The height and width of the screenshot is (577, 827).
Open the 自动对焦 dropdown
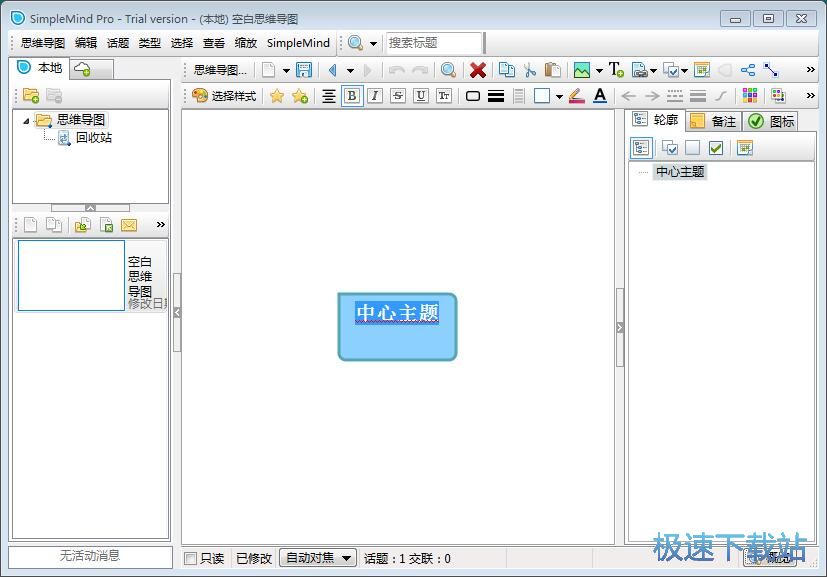tap(318, 558)
